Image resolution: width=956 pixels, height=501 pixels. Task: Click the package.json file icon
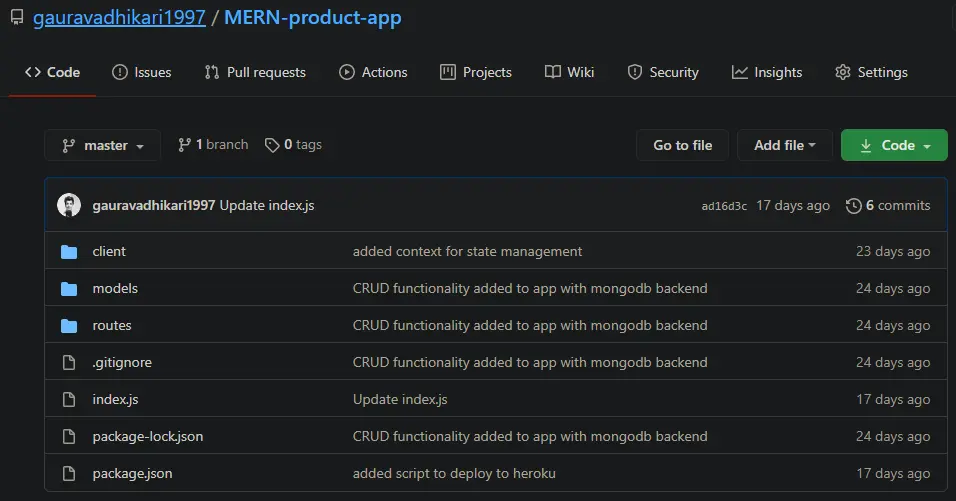pyautogui.click(x=69, y=474)
